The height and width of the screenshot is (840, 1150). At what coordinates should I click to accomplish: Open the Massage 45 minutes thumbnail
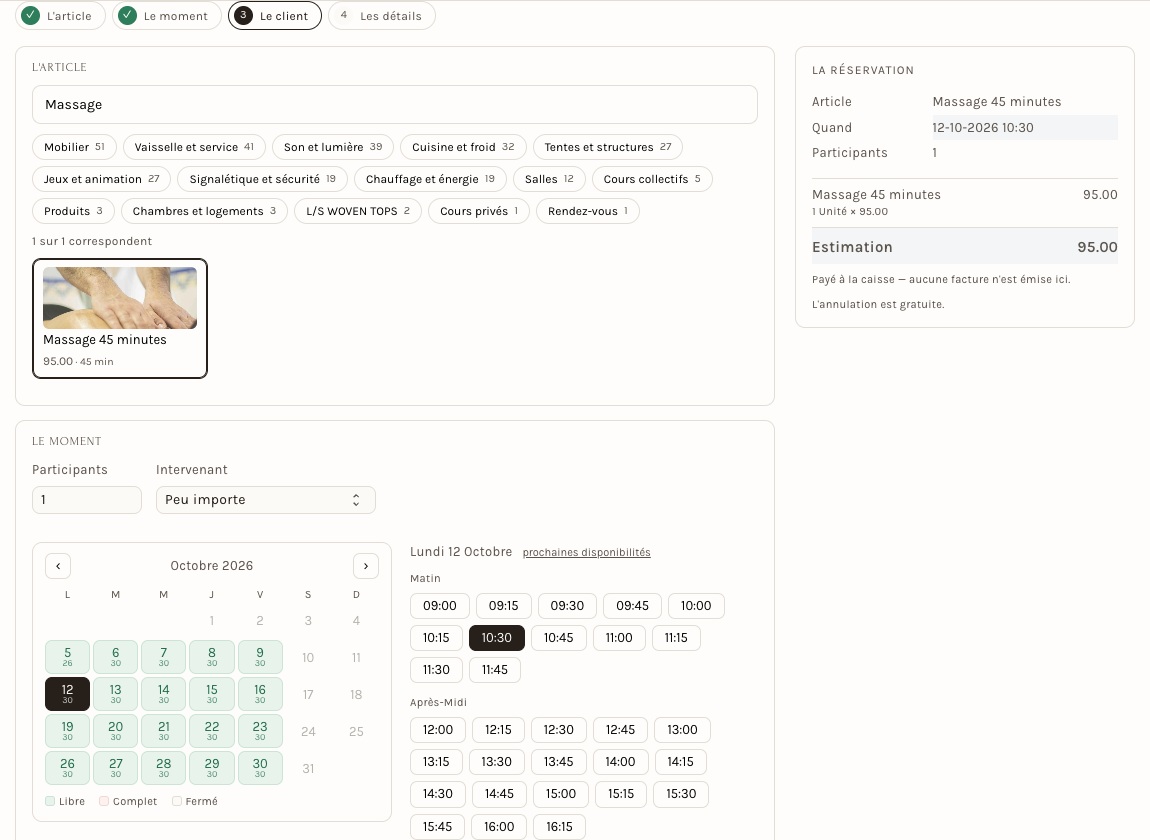pyautogui.click(x=120, y=298)
